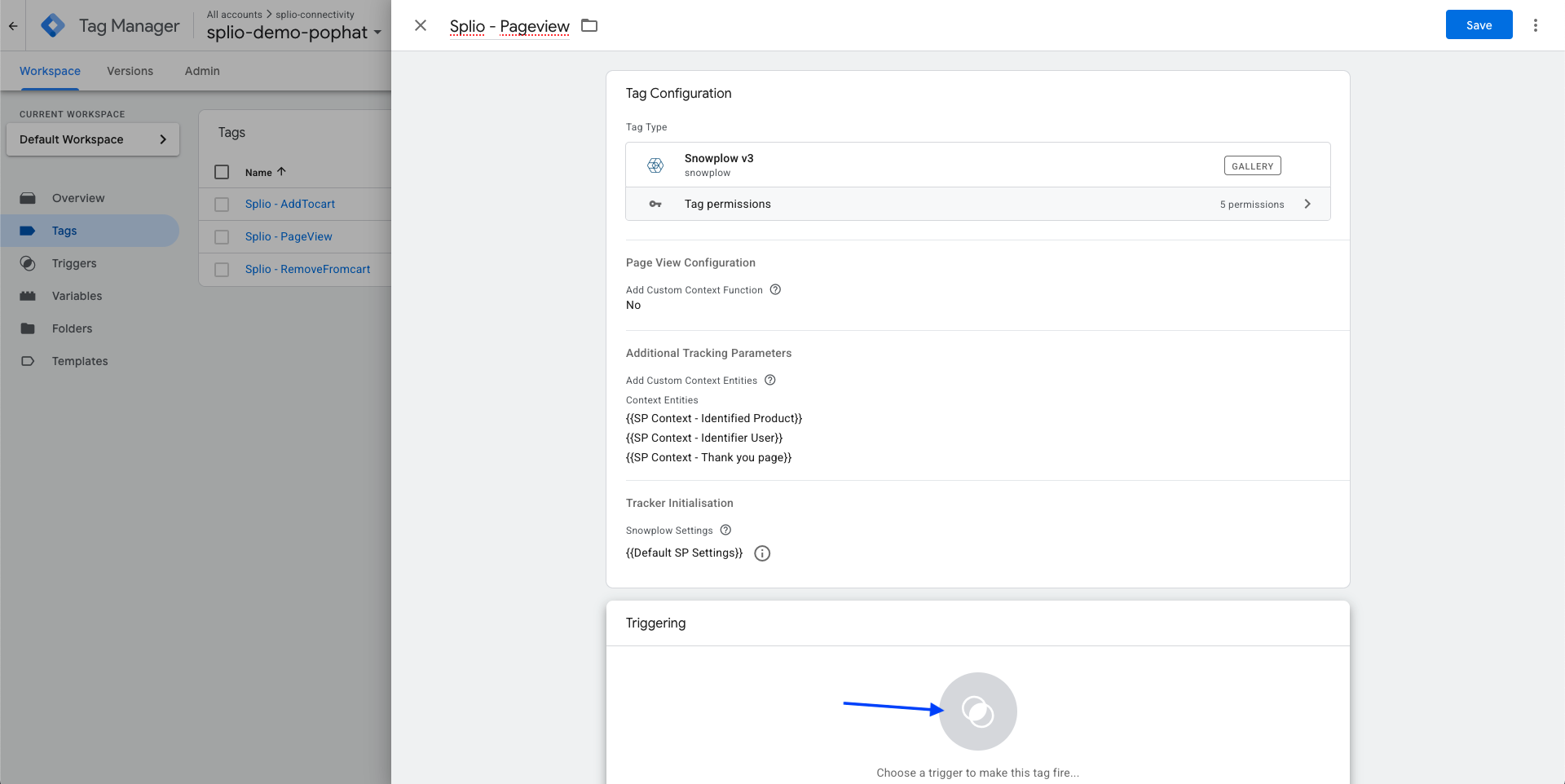The image size is (1565, 784).
Task: Open Folders section in sidebar
Action: click(x=73, y=328)
